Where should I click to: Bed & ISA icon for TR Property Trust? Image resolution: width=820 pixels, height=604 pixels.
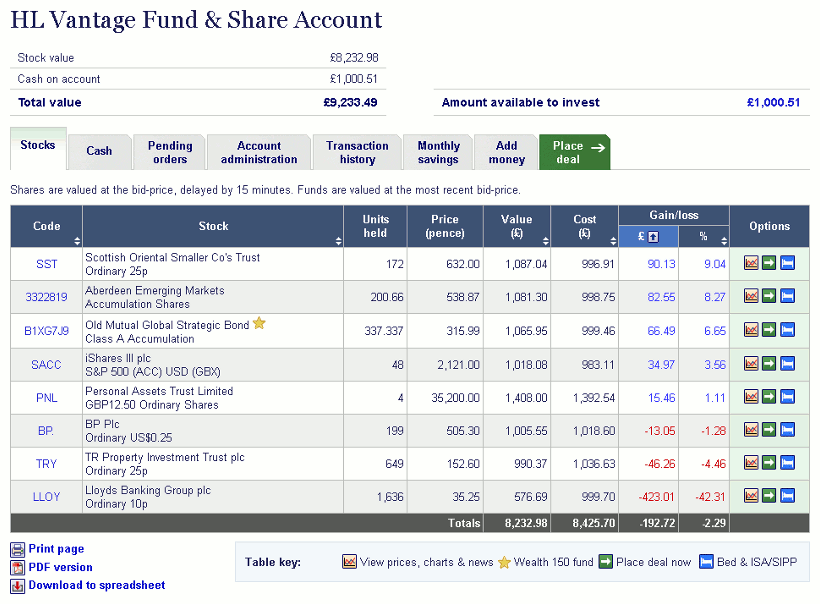click(787, 462)
